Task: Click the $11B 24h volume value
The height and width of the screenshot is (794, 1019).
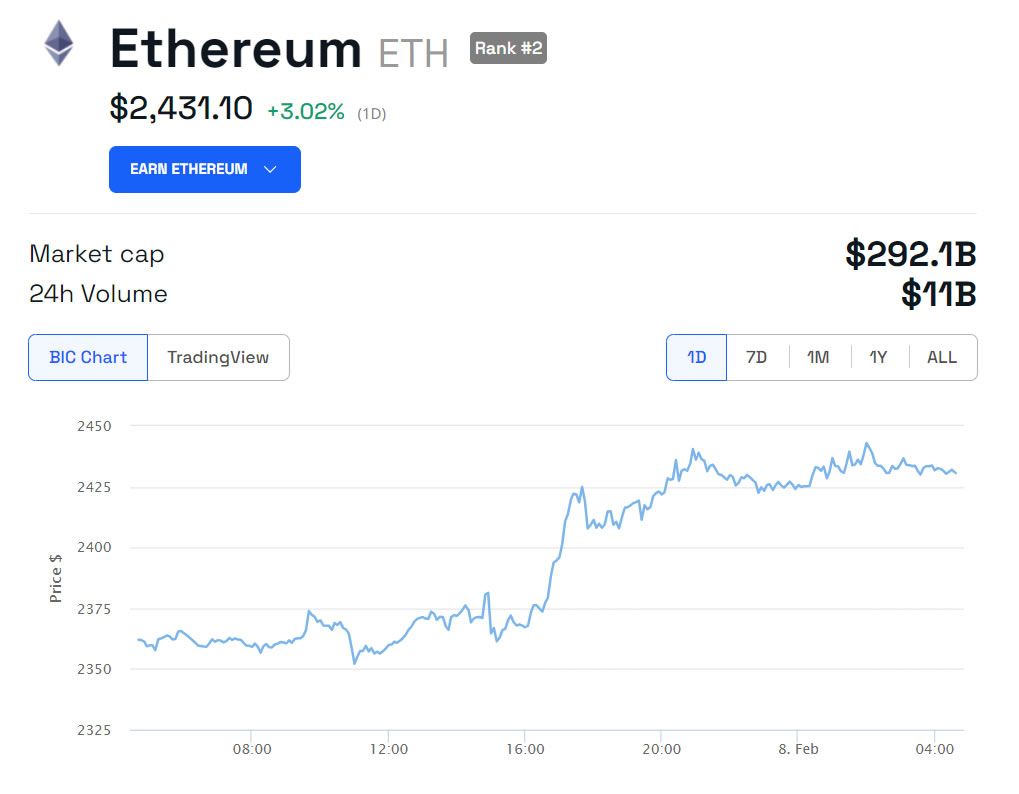Action: coord(938,294)
